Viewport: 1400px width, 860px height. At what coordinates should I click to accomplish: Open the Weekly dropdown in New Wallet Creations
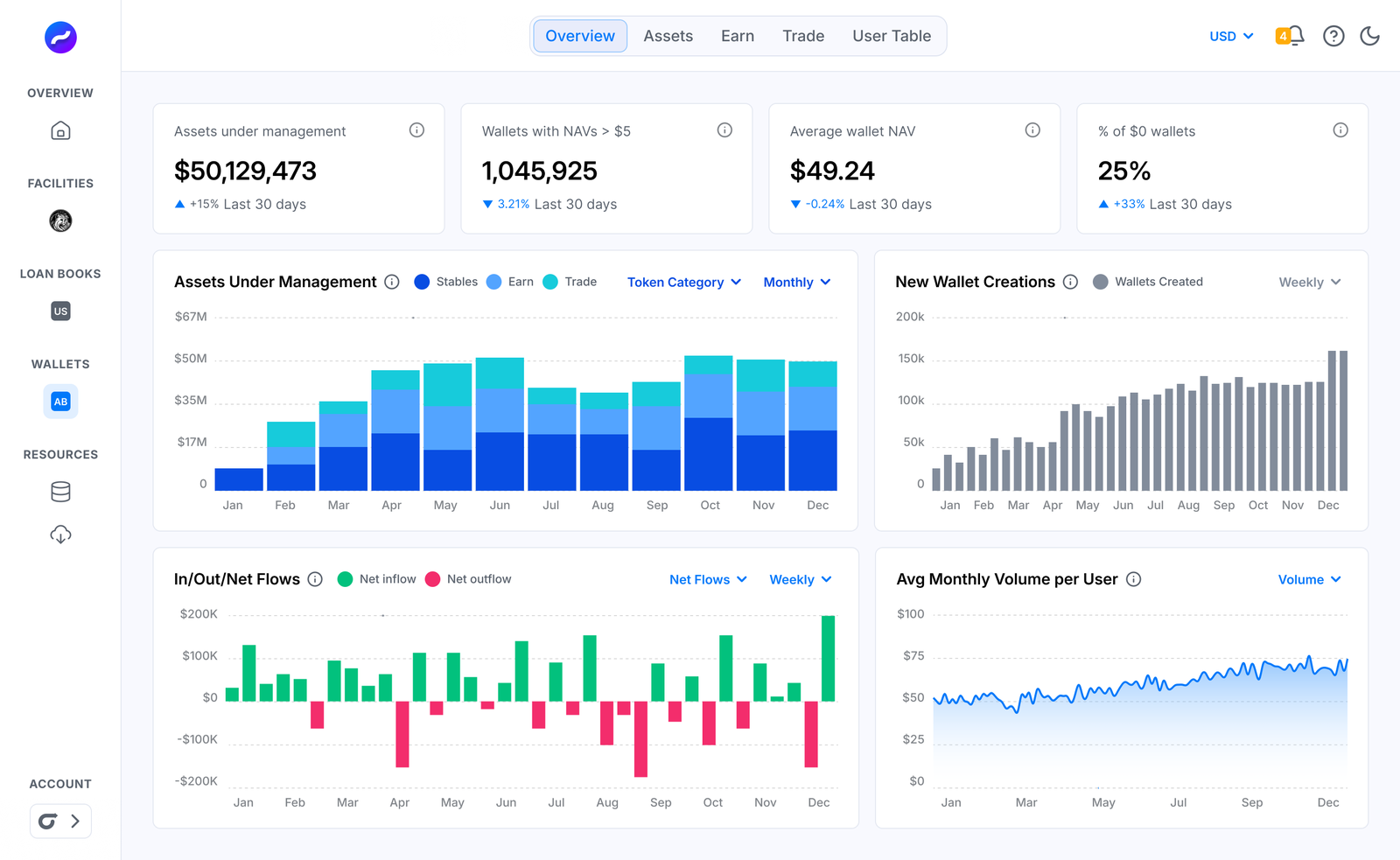pos(1310,282)
